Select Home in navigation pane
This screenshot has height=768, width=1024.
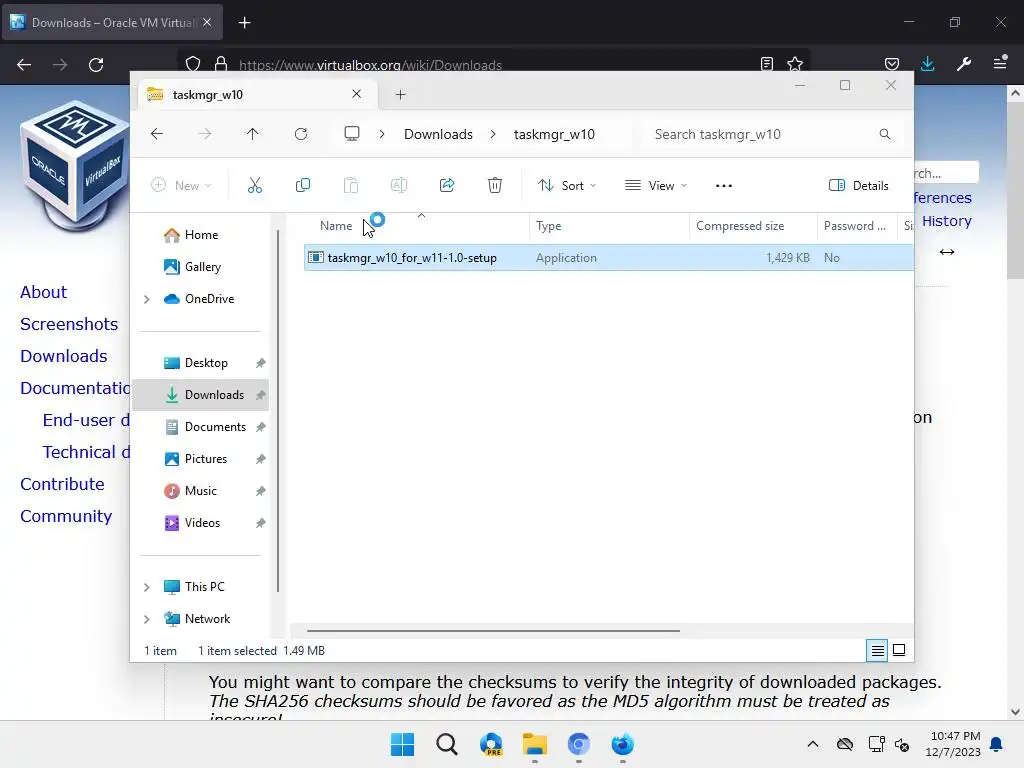201,235
